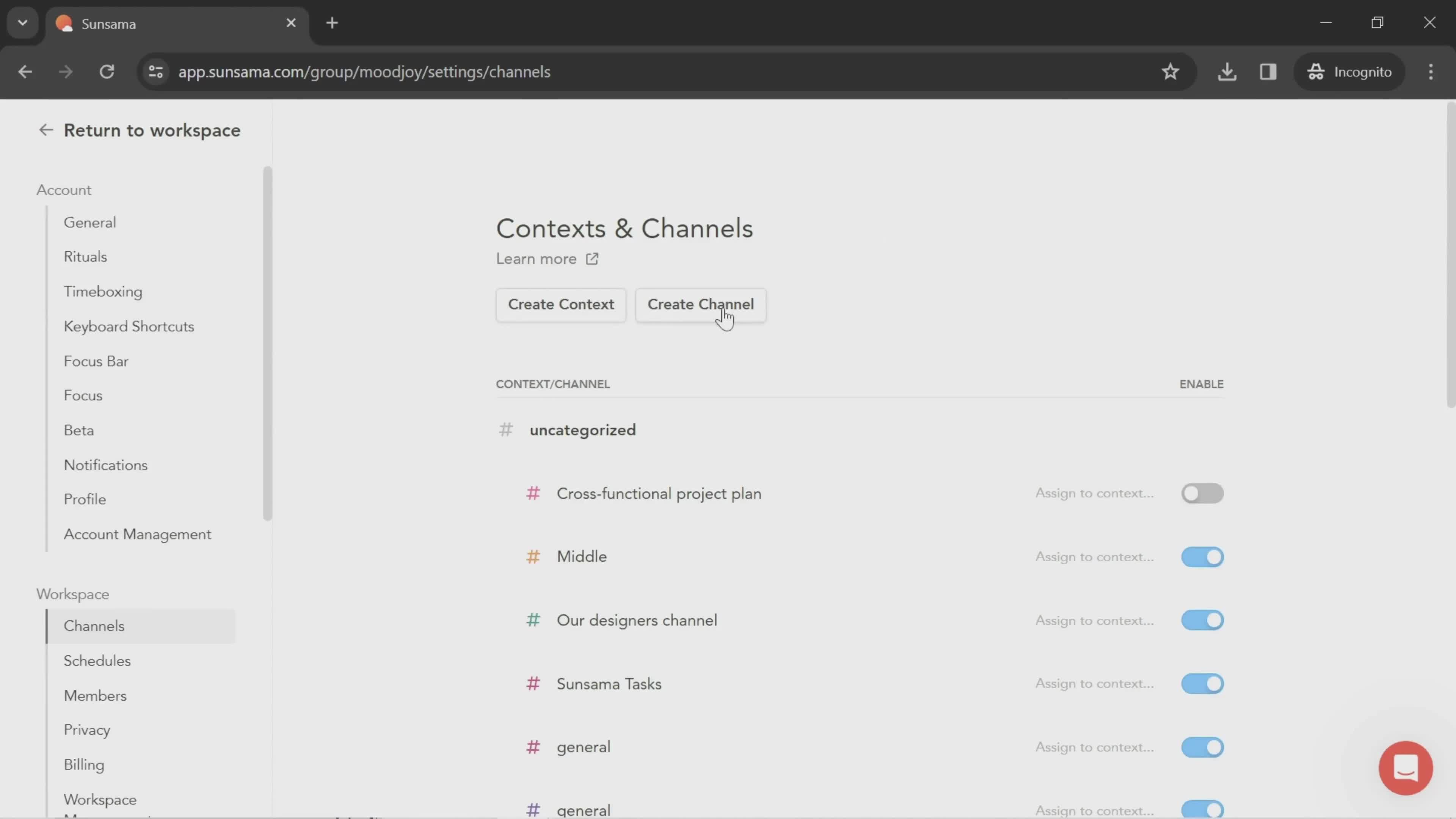This screenshot has height=819, width=1456.
Task: Open the General settings page
Action: (90, 223)
